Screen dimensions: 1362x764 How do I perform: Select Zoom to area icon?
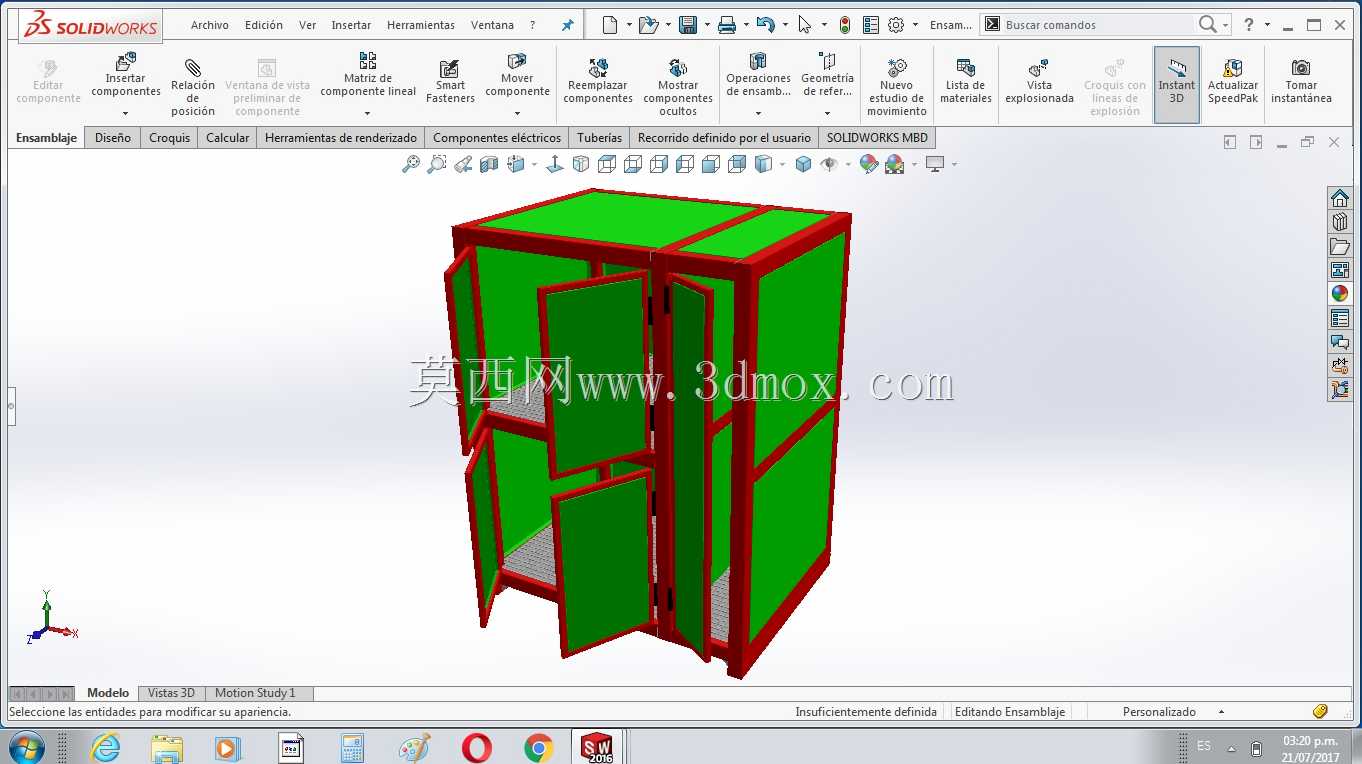click(x=437, y=164)
